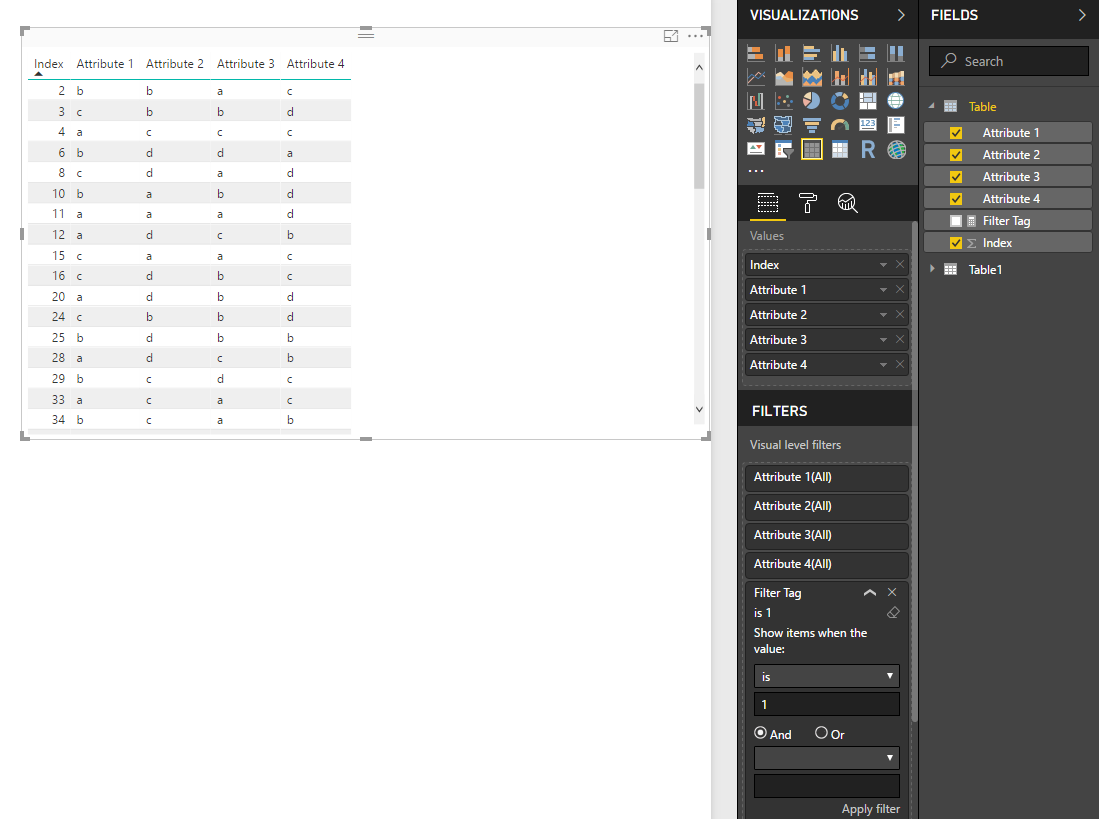This screenshot has width=1099, height=819.
Task: Select the pie chart visual
Action: tap(812, 101)
